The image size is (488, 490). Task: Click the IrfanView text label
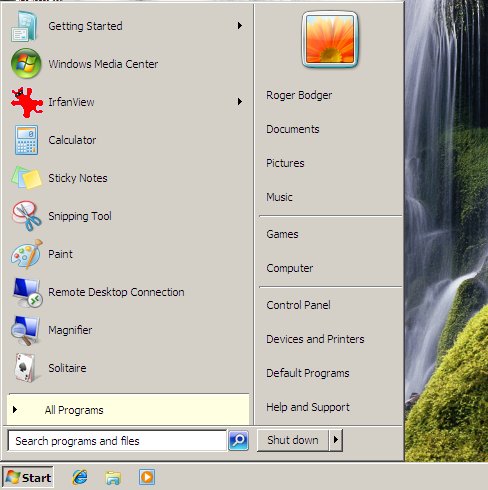71,102
